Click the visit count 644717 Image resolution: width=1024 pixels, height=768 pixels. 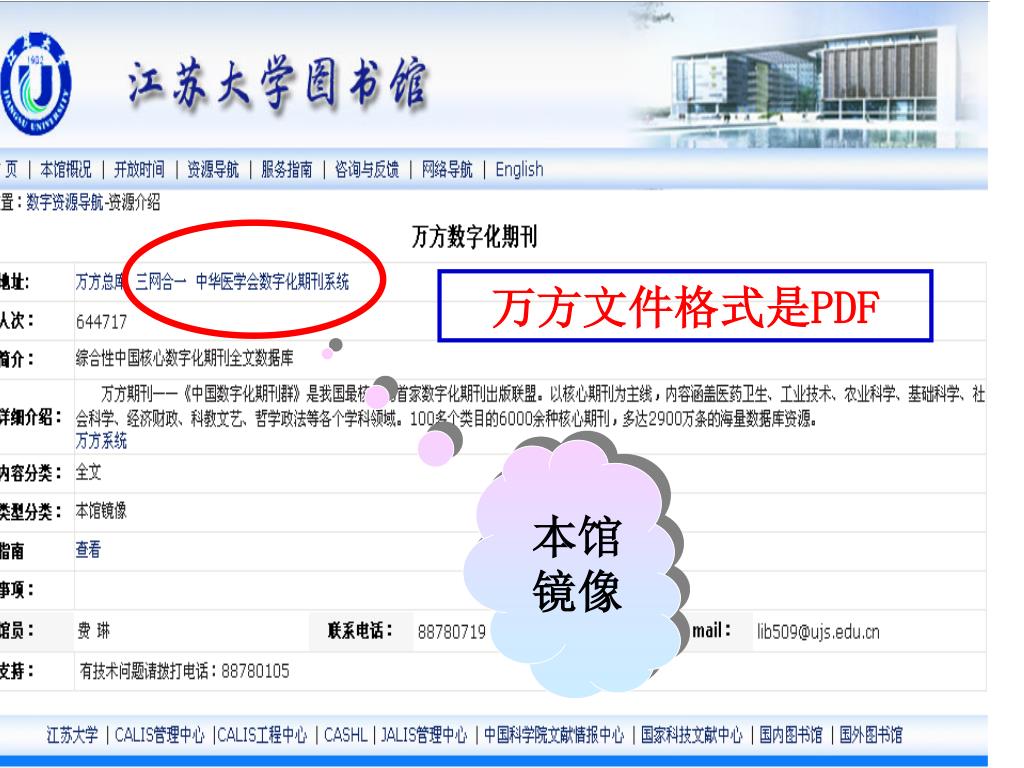(x=101, y=321)
